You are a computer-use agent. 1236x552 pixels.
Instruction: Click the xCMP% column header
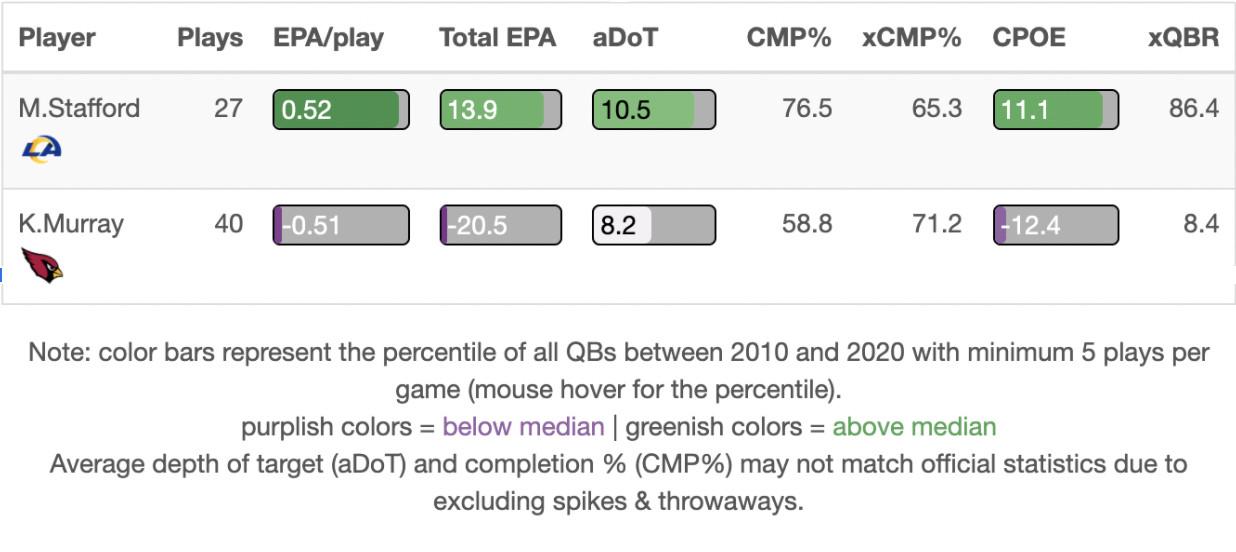pyautogui.click(x=911, y=38)
